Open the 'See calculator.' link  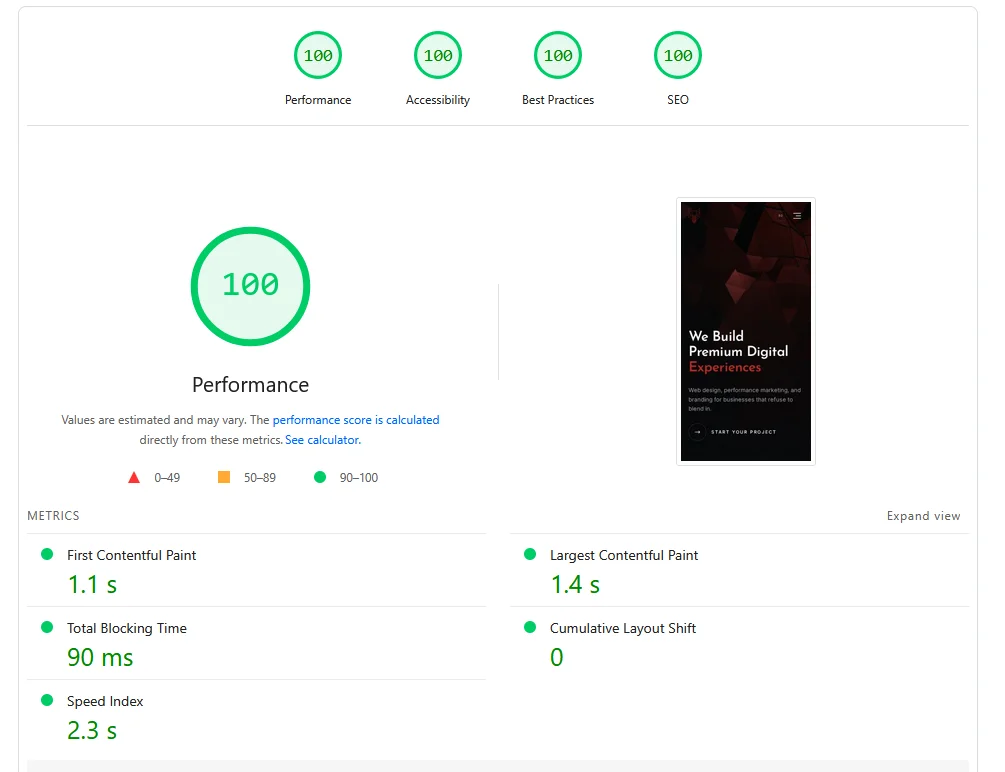(x=323, y=440)
